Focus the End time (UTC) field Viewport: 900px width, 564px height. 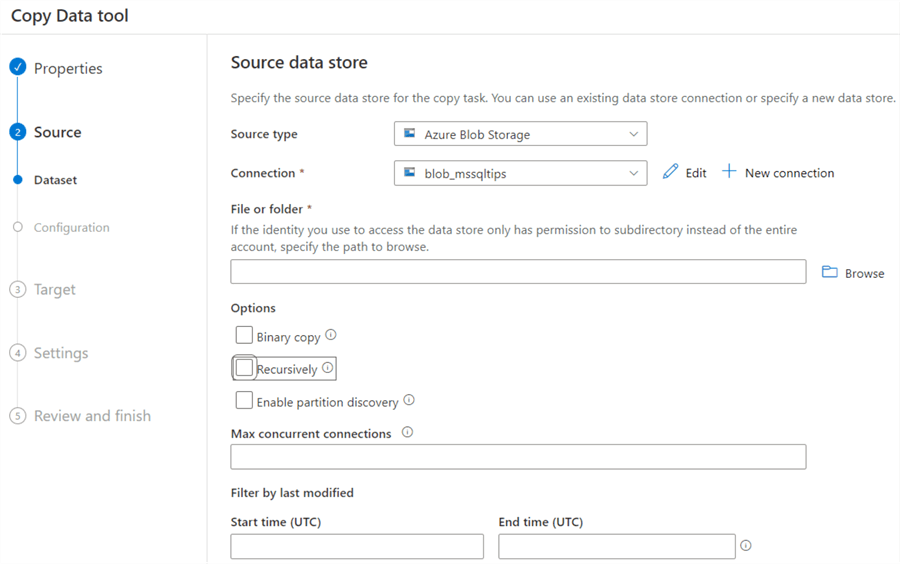point(616,546)
